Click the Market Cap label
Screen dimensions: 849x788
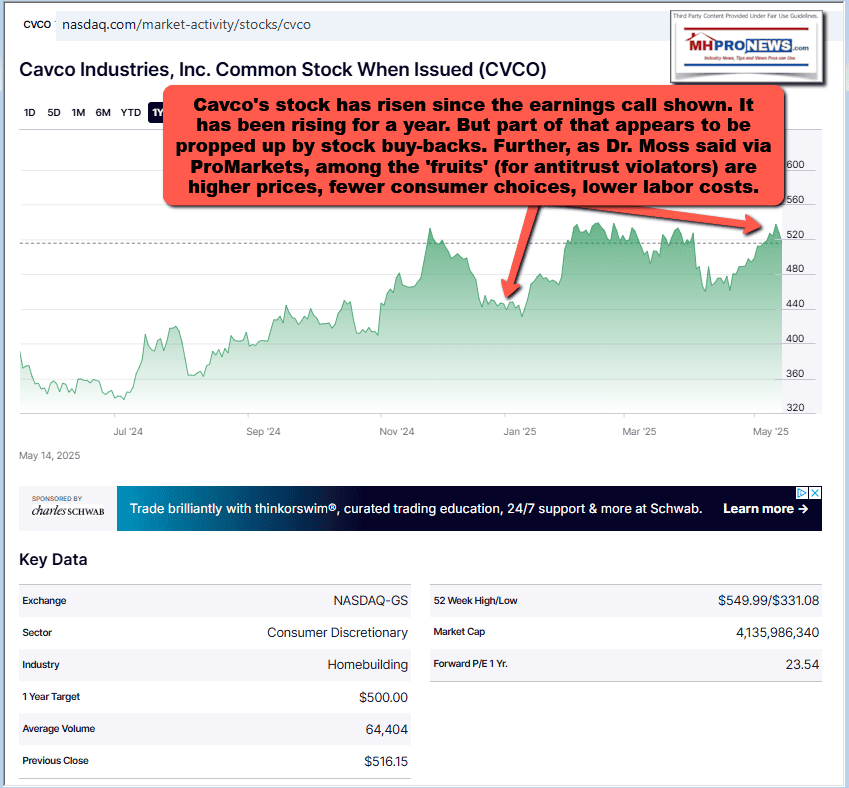pos(459,631)
